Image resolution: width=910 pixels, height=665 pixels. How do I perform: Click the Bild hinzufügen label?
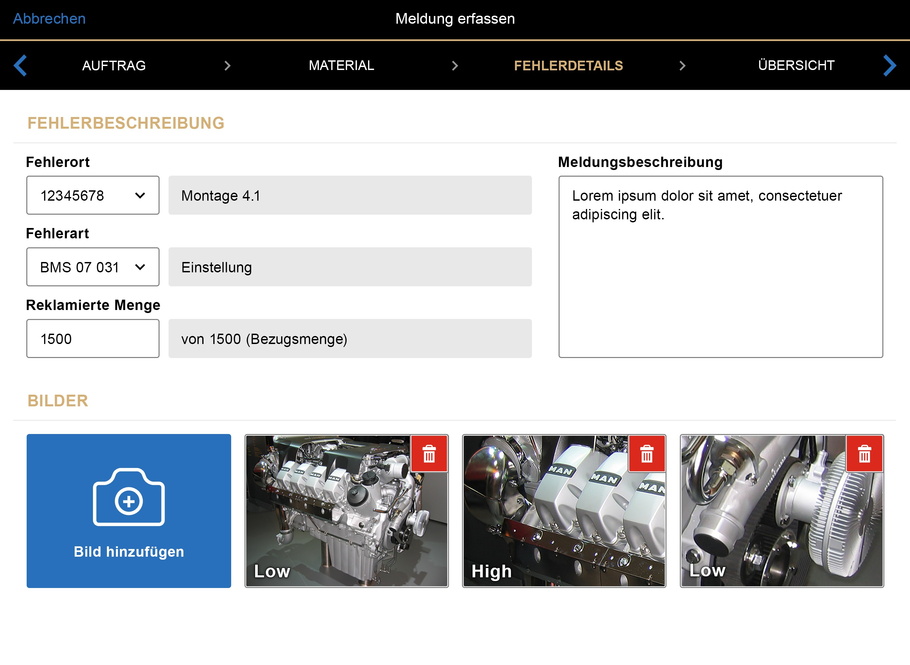pyautogui.click(x=129, y=551)
